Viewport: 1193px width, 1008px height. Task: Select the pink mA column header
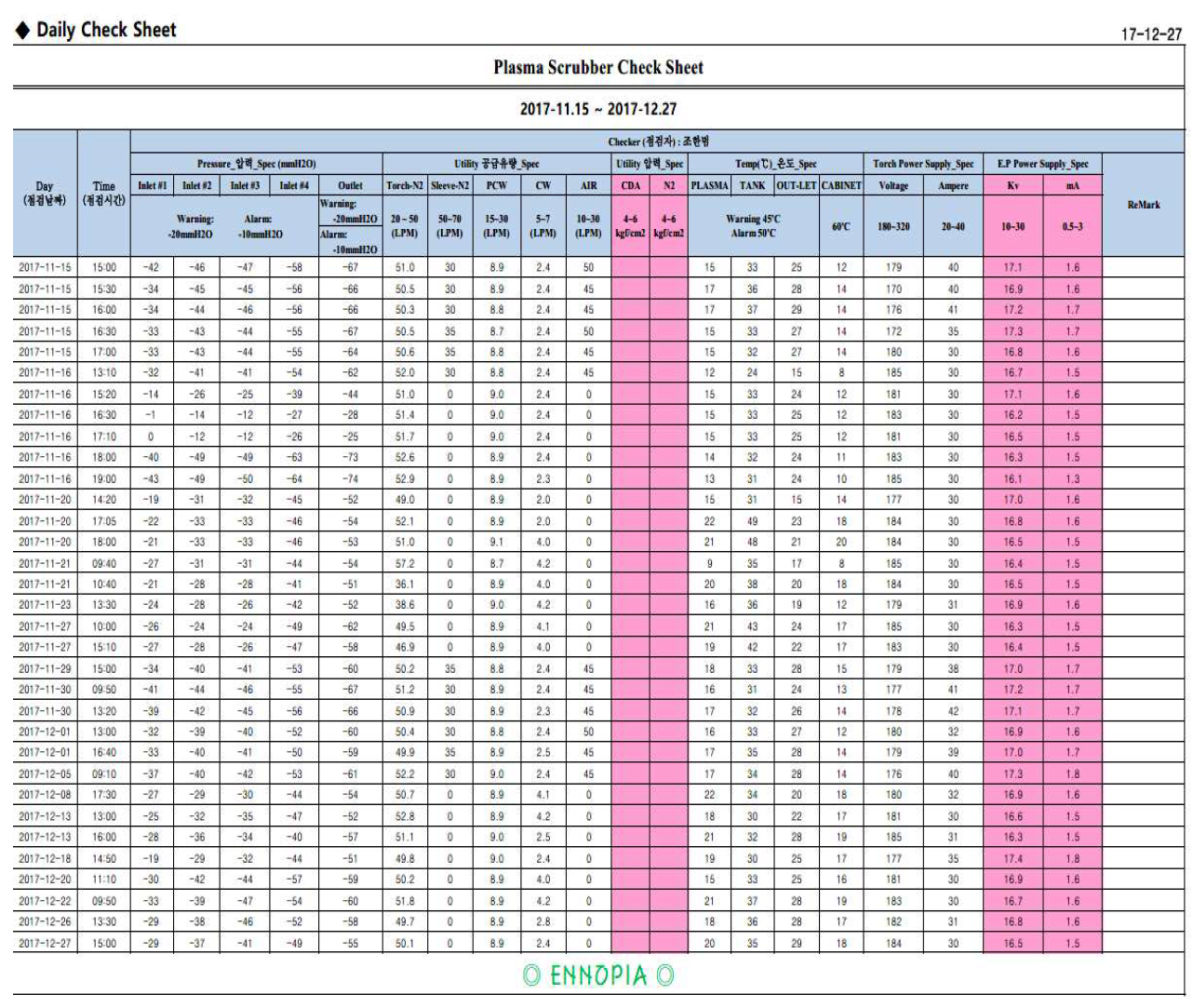[x=1072, y=185]
